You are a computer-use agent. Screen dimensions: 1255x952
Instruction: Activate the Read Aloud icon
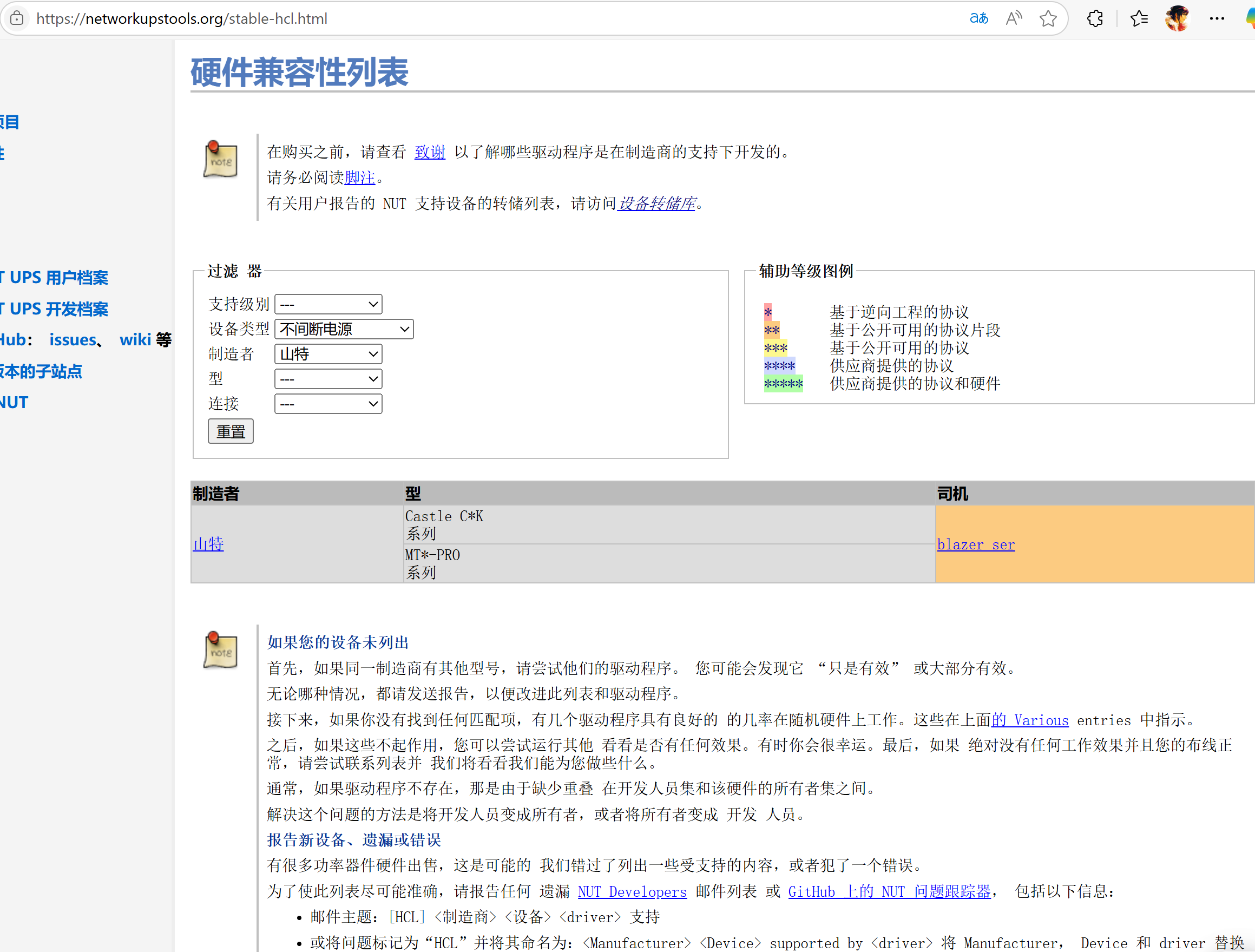tap(1014, 19)
